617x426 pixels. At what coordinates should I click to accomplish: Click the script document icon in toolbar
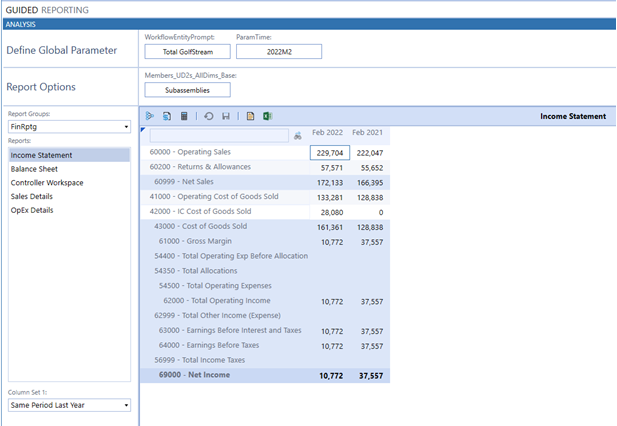tap(167, 116)
